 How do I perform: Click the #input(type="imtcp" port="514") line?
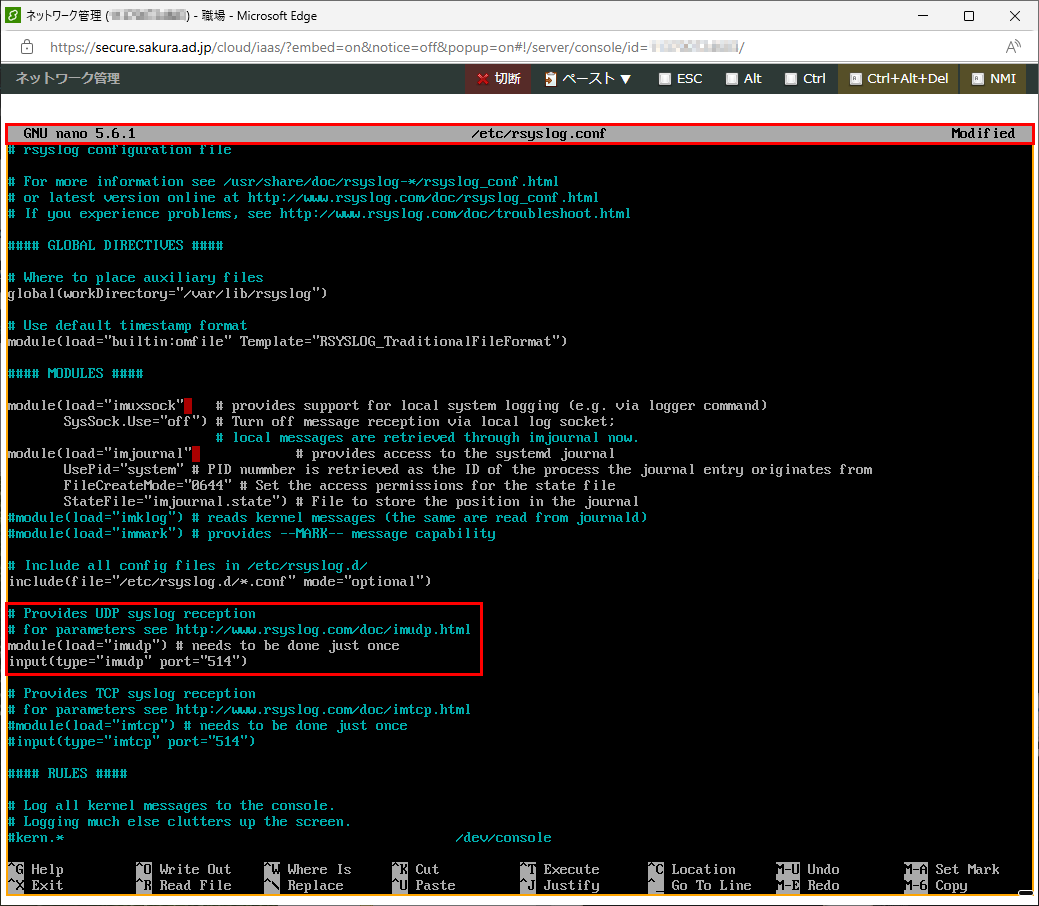[132, 742]
